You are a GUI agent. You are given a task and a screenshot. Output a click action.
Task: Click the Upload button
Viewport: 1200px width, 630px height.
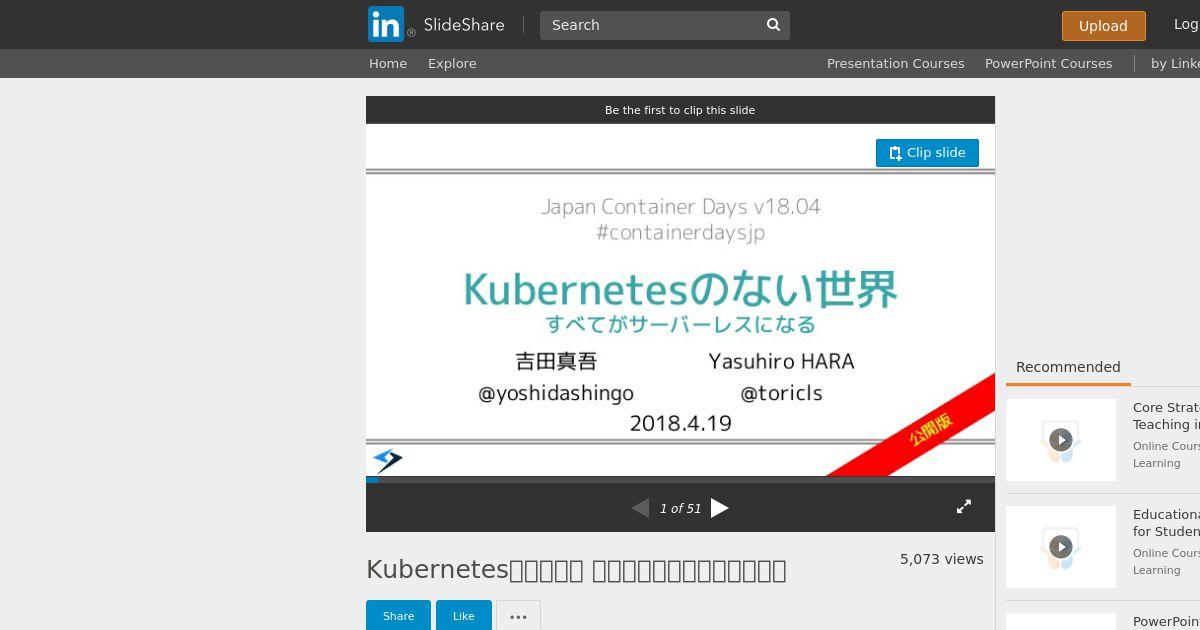pyautogui.click(x=1103, y=26)
